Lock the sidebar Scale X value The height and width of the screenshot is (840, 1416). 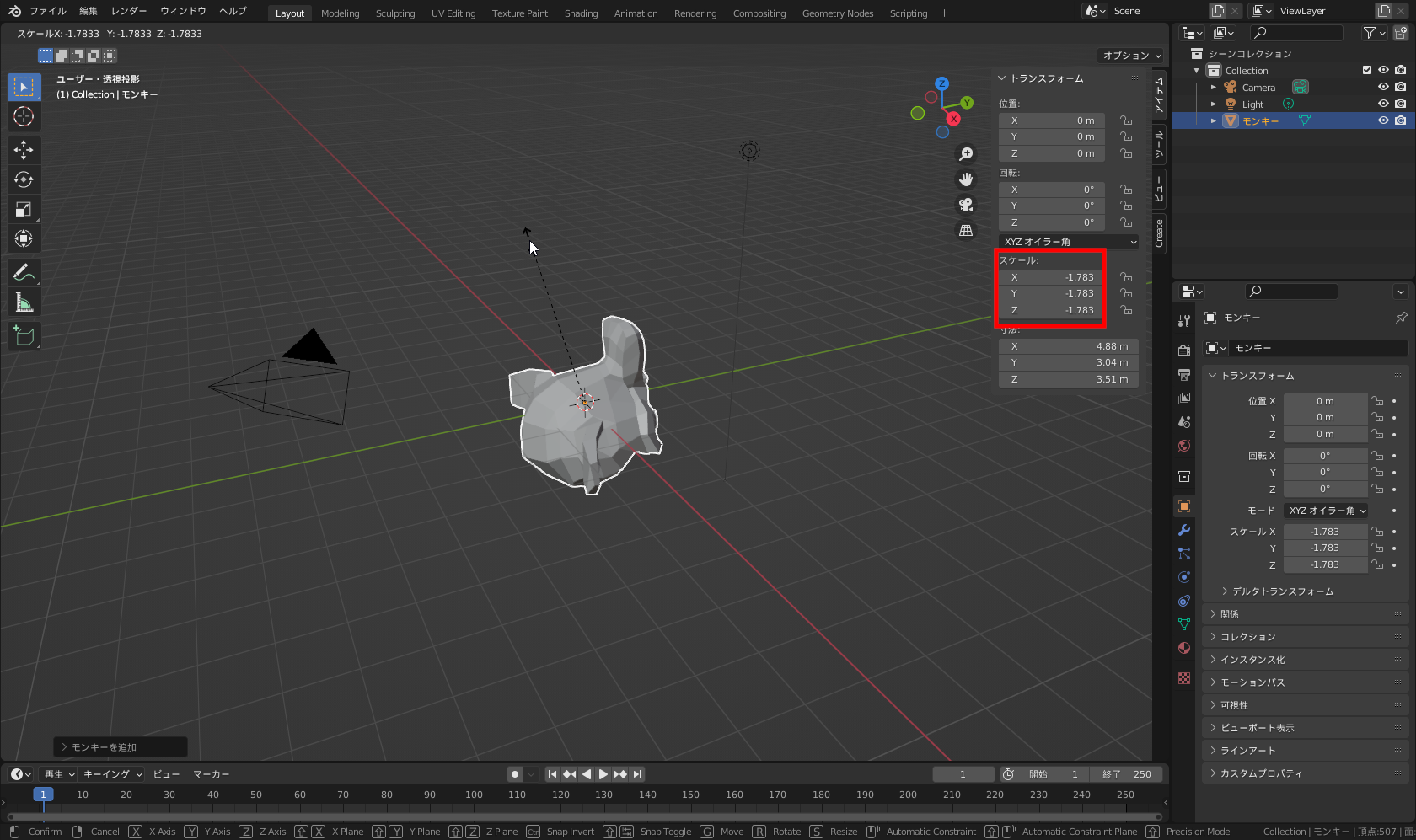click(1126, 277)
